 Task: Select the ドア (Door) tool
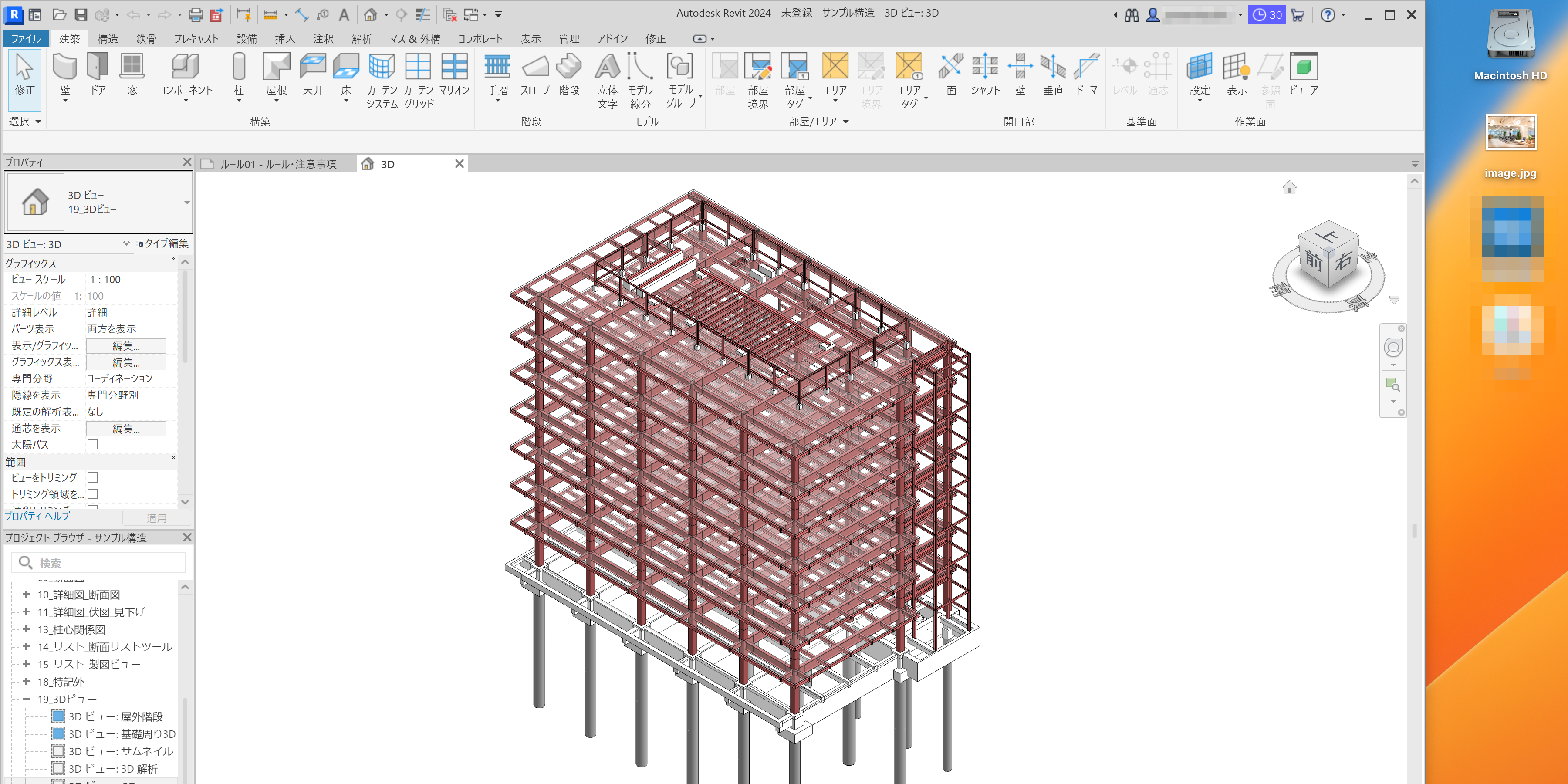(x=98, y=74)
